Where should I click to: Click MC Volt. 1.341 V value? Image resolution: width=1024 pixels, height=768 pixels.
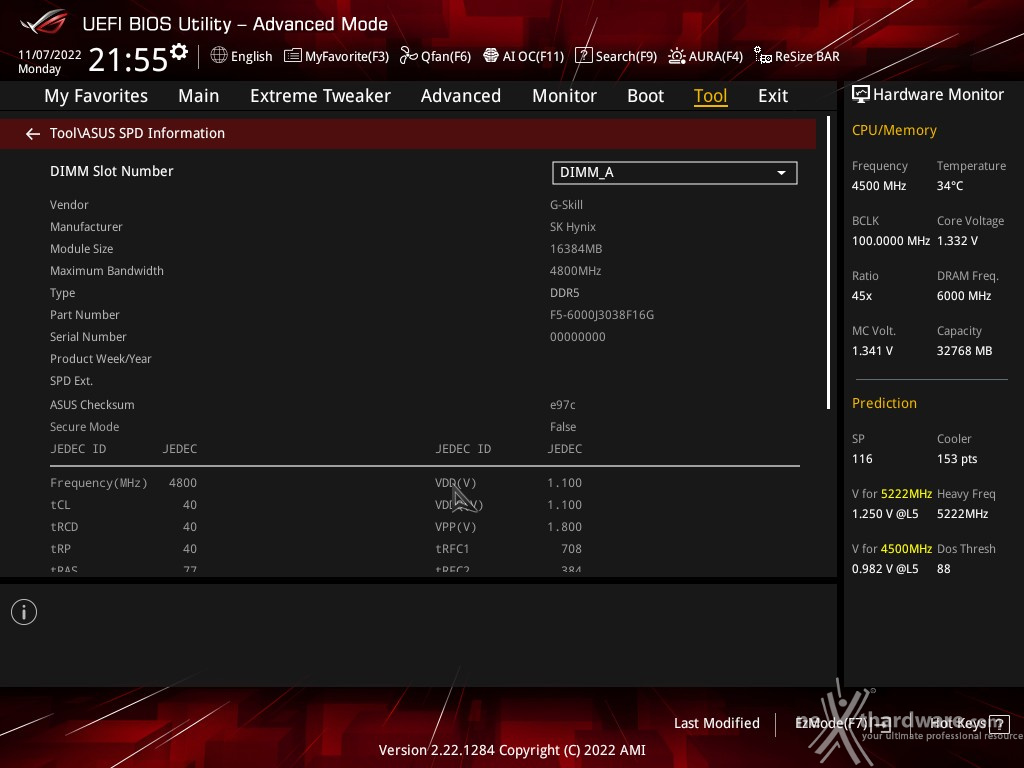(872, 351)
